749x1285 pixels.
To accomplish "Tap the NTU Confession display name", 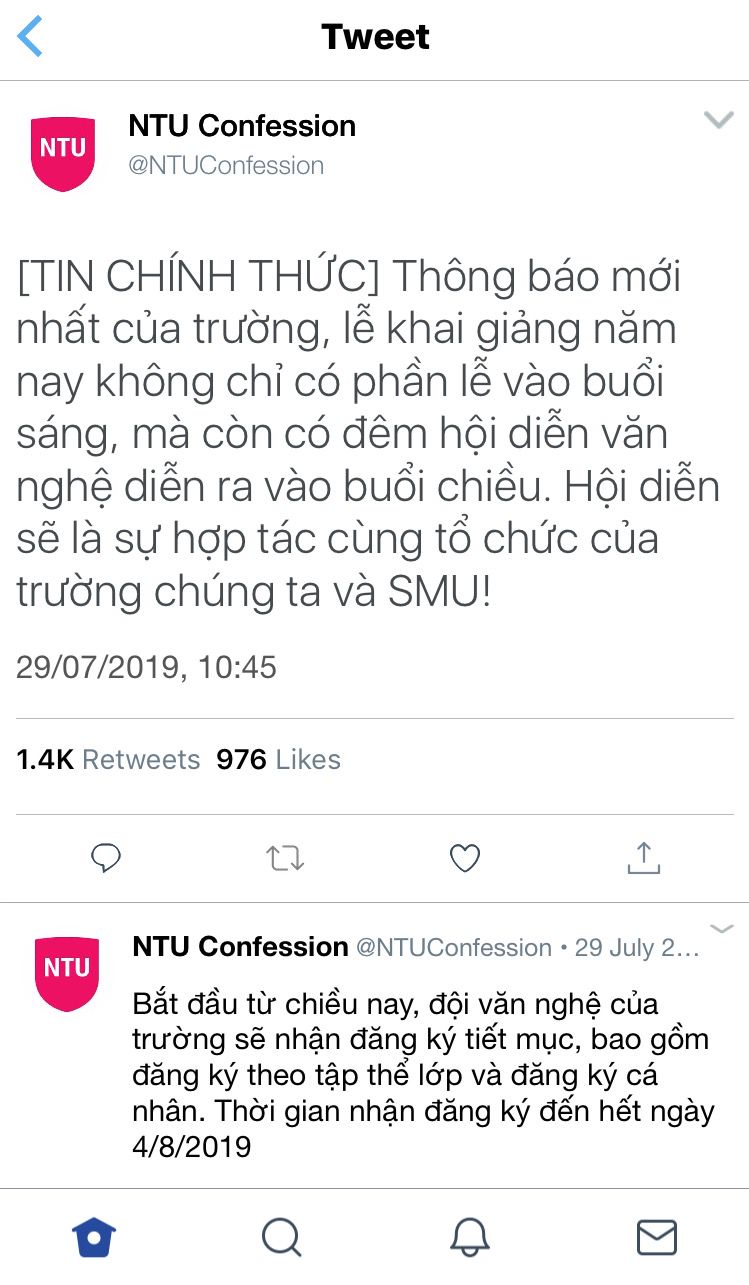I will (242, 126).
